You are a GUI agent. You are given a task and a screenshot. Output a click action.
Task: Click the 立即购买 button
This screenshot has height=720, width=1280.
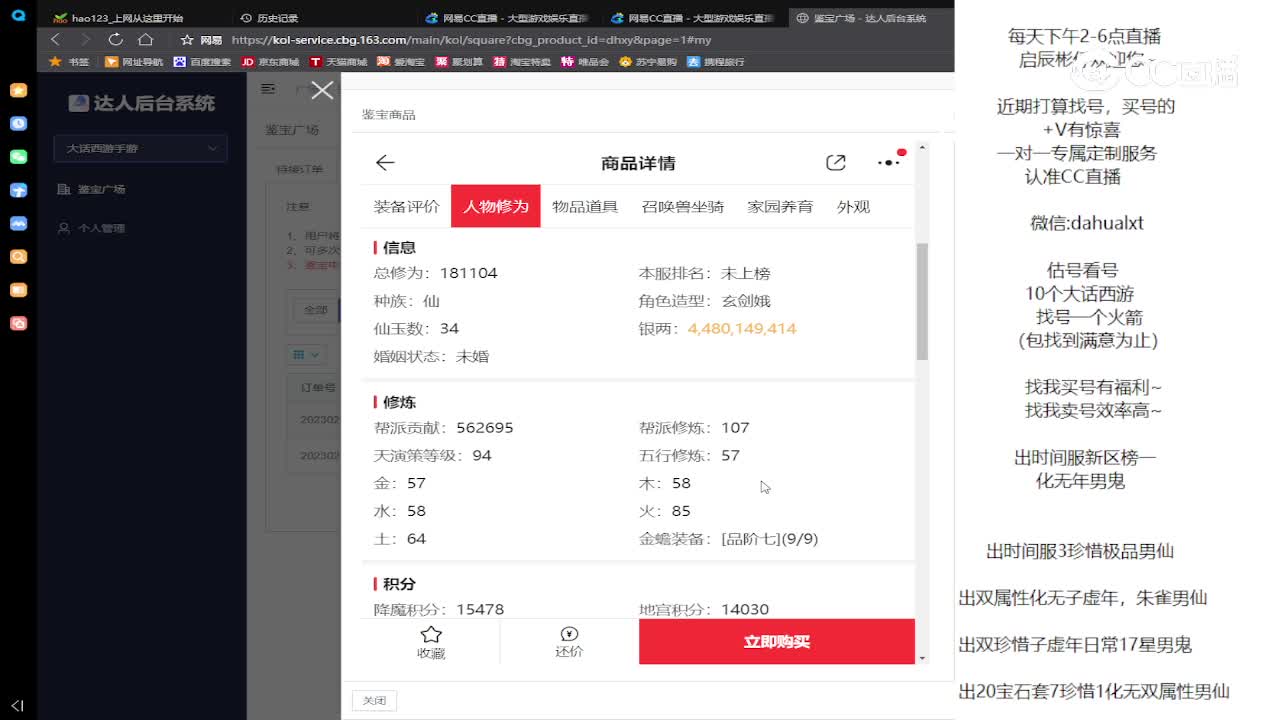[777, 642]
